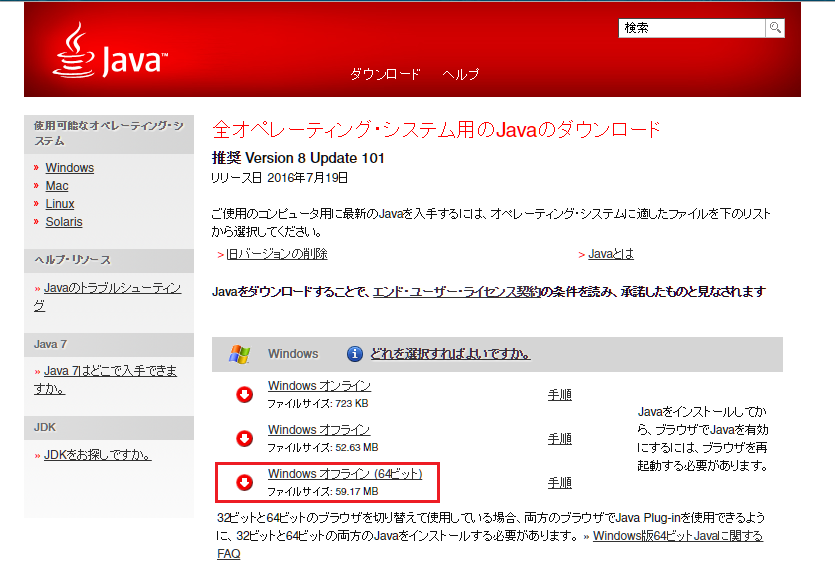
Task: Click the red download arrow for Windows オフライン 52.63 MB
Action: [x=244, y=438]
